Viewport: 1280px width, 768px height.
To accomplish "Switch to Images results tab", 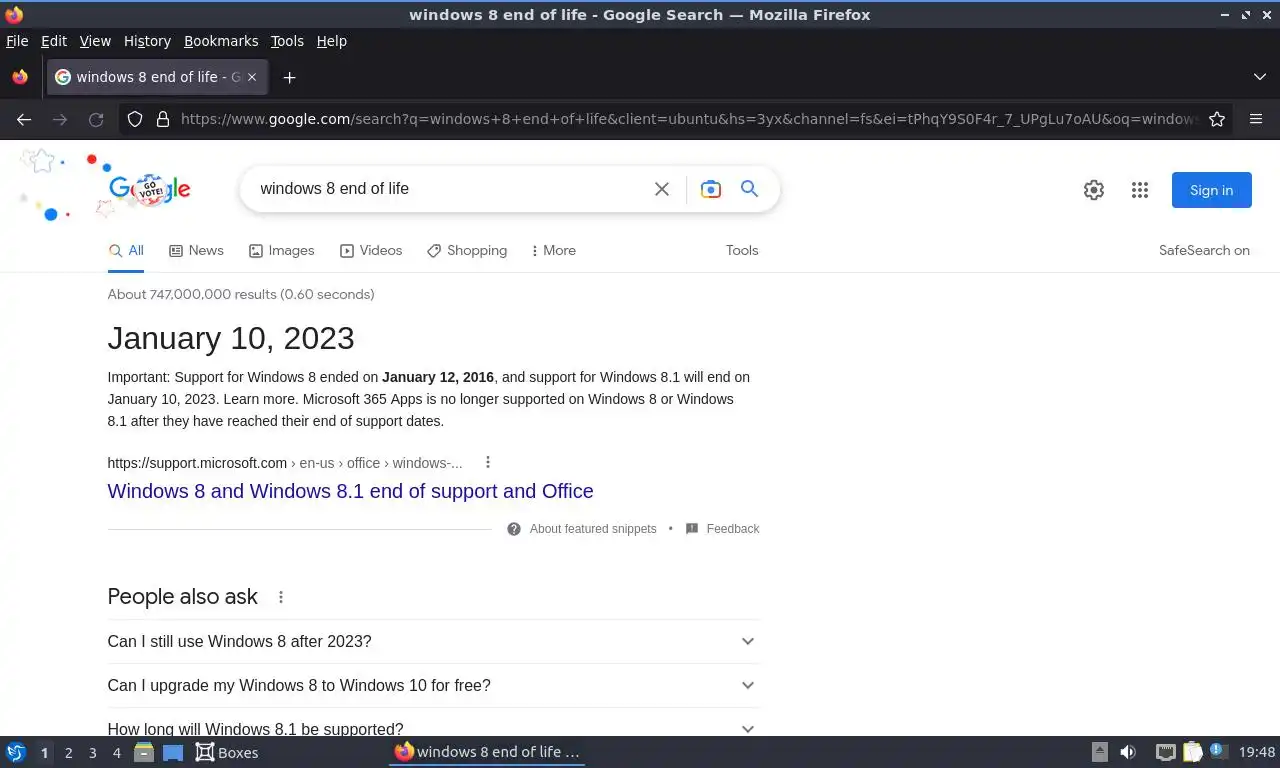I will click(x=281, y=251).
